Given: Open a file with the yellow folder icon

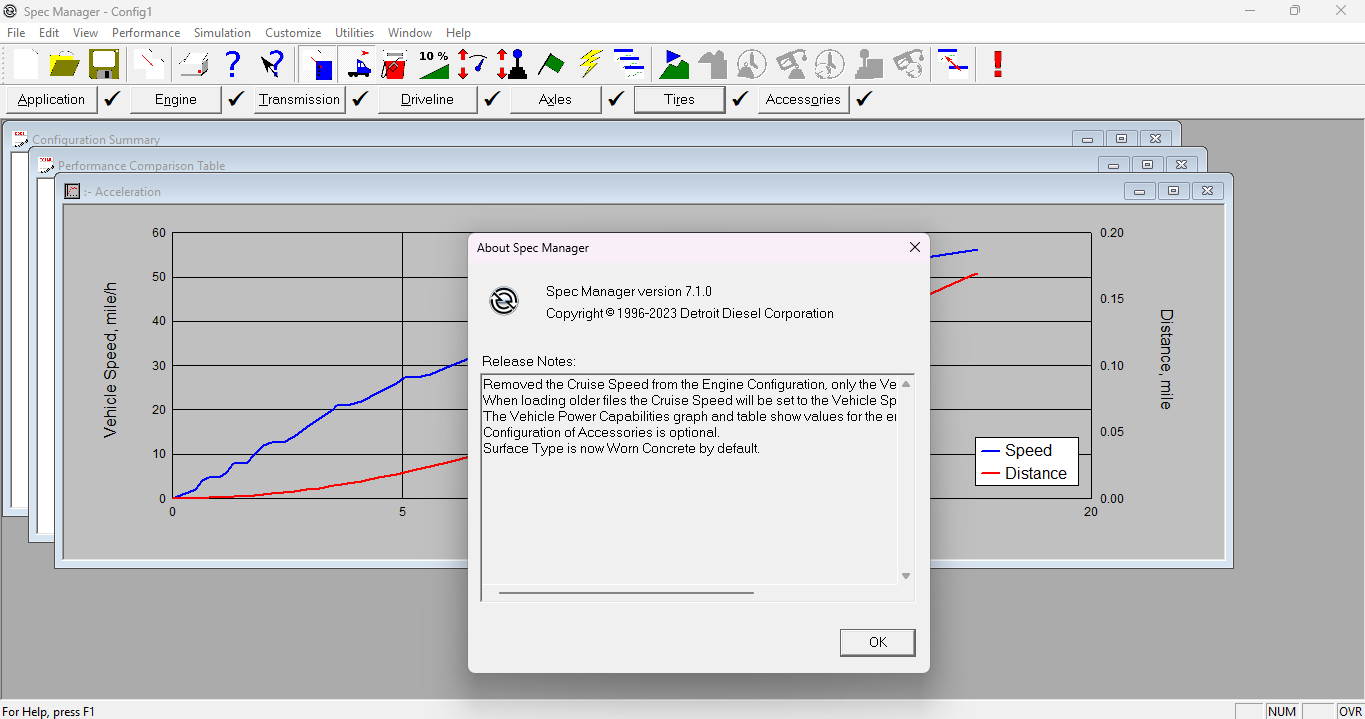Looking at the screenshot, I should [x=65, y=65].
